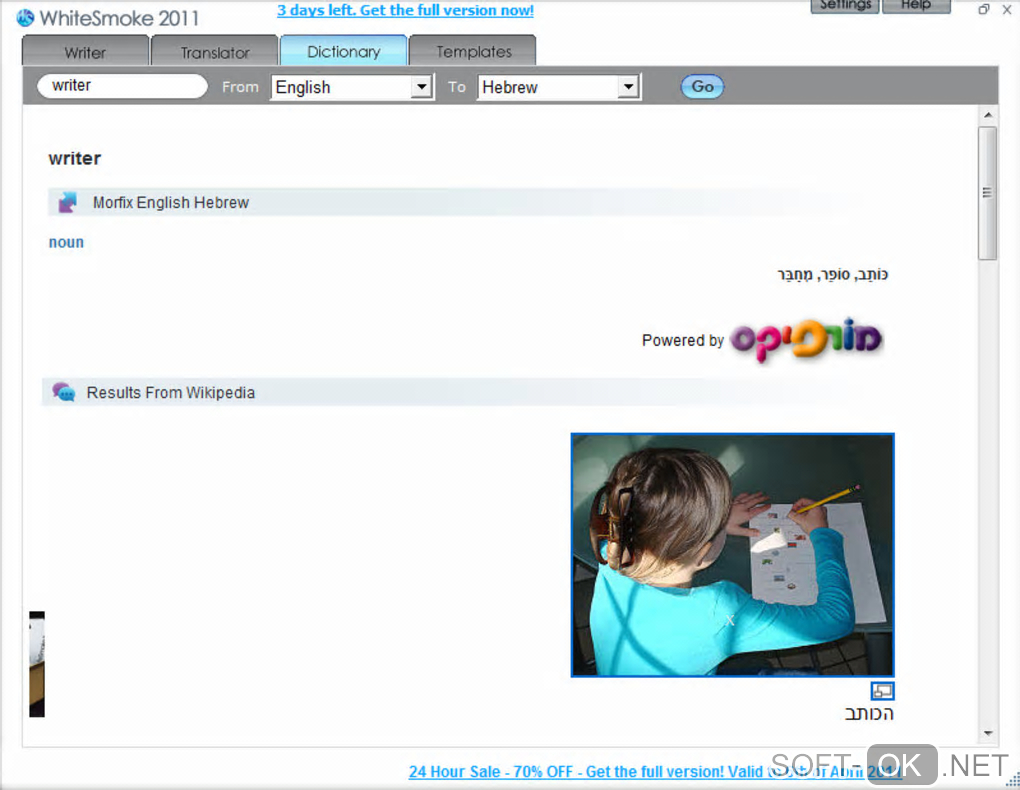This screenshot has height=790, width=1020.
Task: Click the 'Powered by' text
Action: [682, 340]
